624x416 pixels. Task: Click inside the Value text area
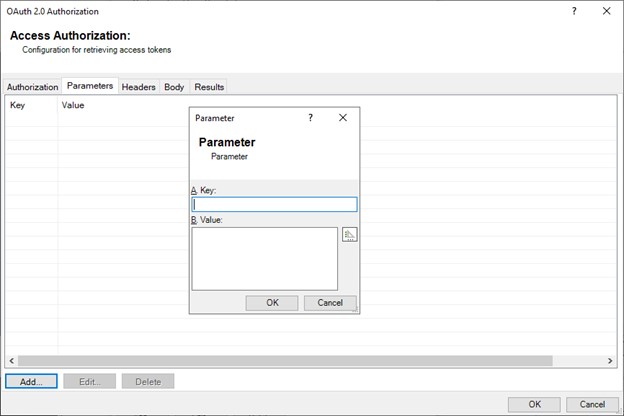[264, 258]
